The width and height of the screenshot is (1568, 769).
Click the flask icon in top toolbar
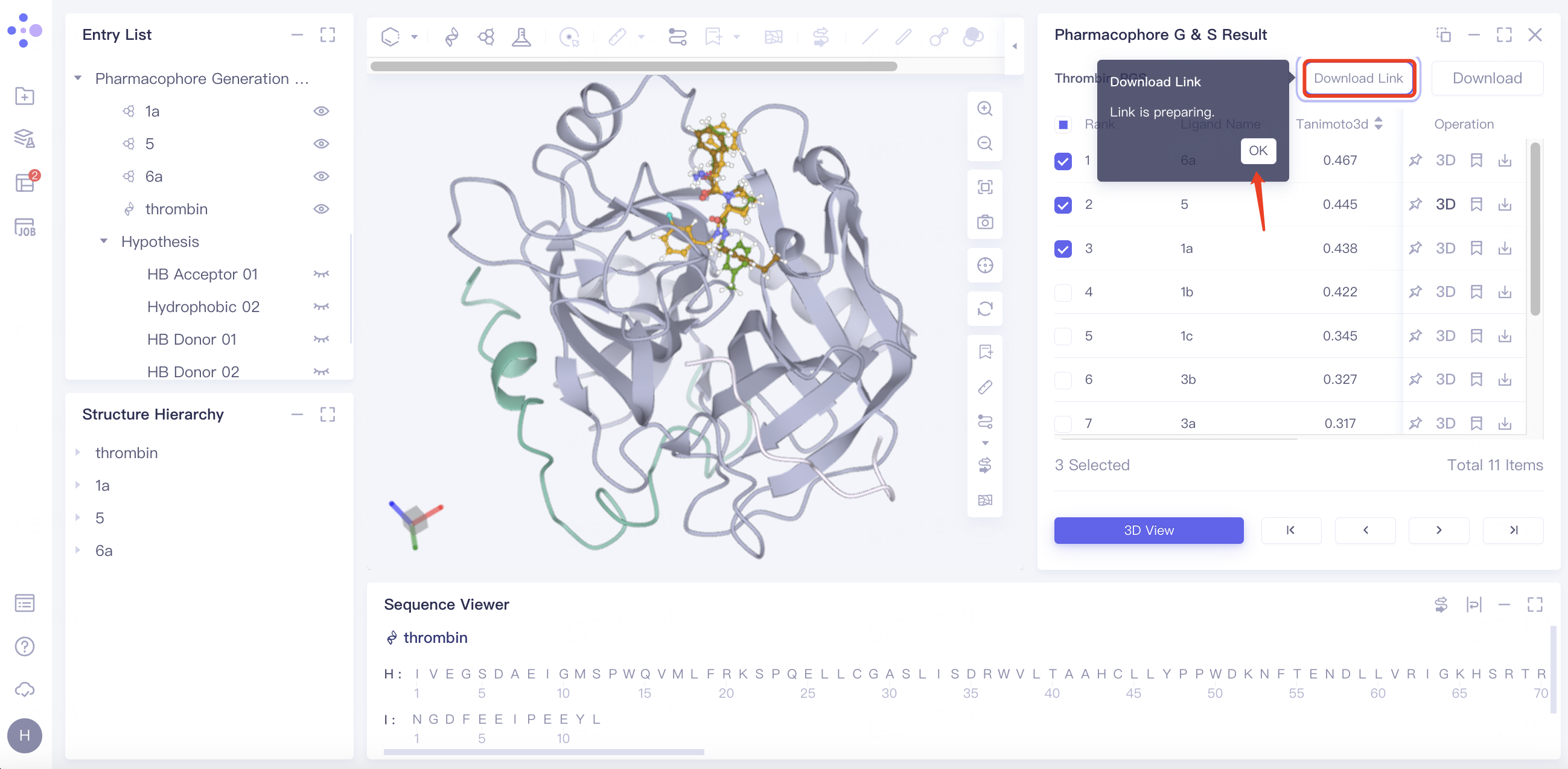pos(521,37)
